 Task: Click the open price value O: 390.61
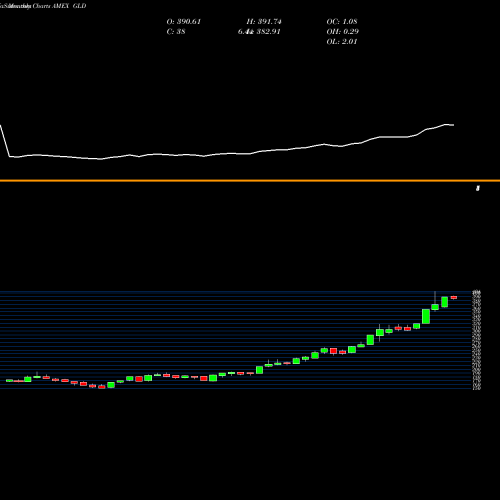point(184,22)
